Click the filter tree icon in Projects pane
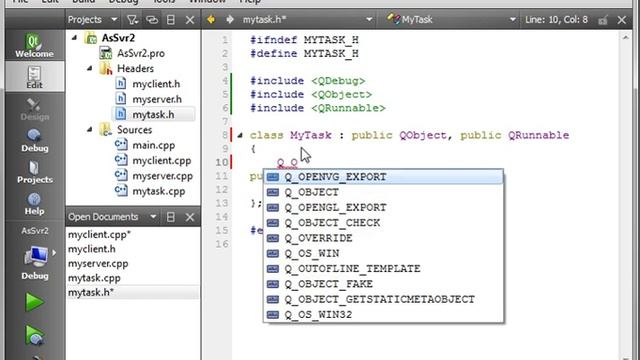 pos(132,20)
